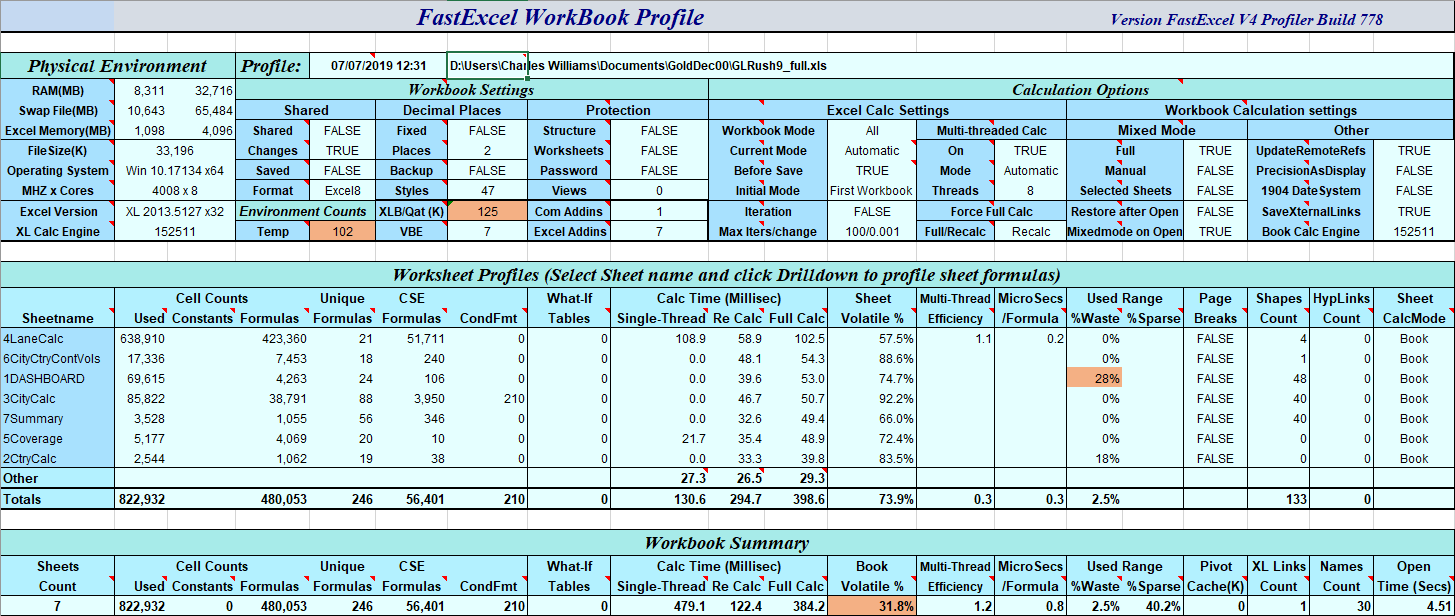Click the "Recalc" value cell
Viewport: 1455px width, 616px height.
pyautogui.click(x=1031, y=231)
